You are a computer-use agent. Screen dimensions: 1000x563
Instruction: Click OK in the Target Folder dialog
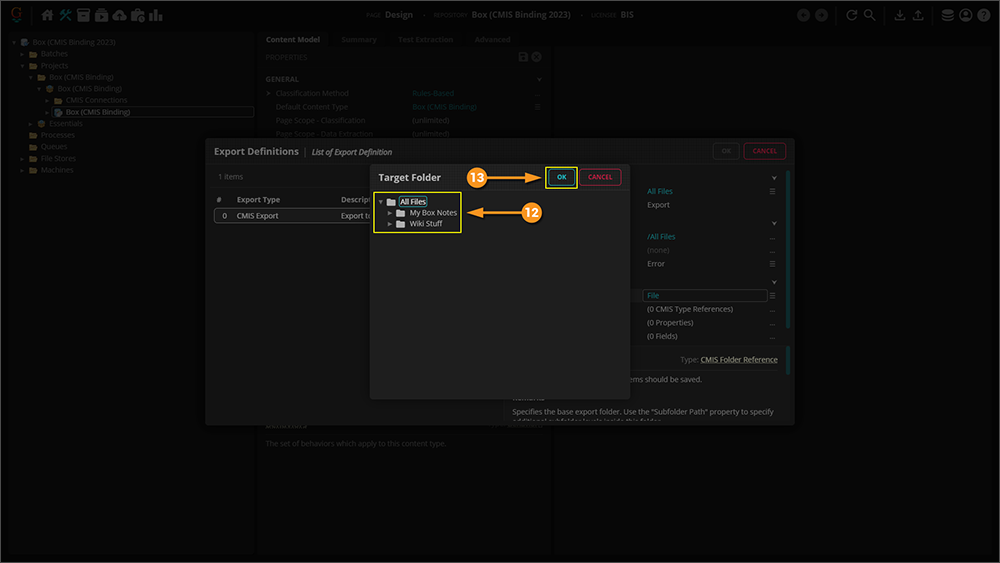(x=561, y=177)
